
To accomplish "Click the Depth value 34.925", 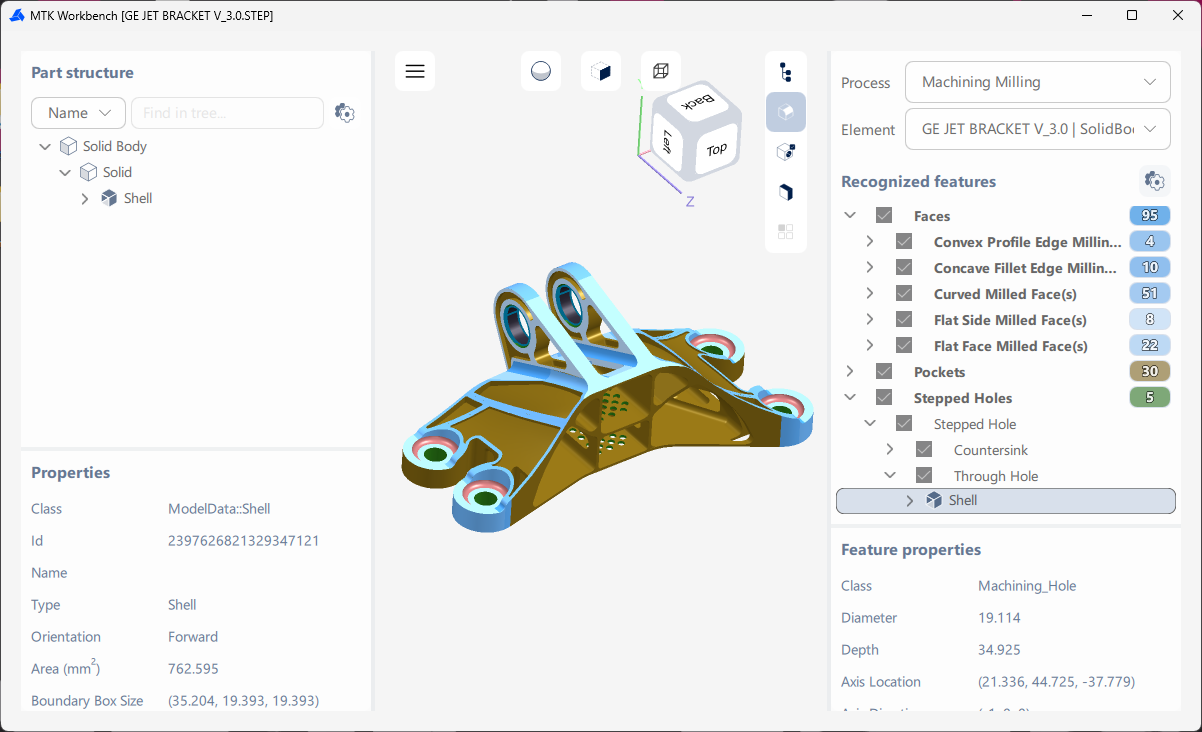I will point(999,650).
